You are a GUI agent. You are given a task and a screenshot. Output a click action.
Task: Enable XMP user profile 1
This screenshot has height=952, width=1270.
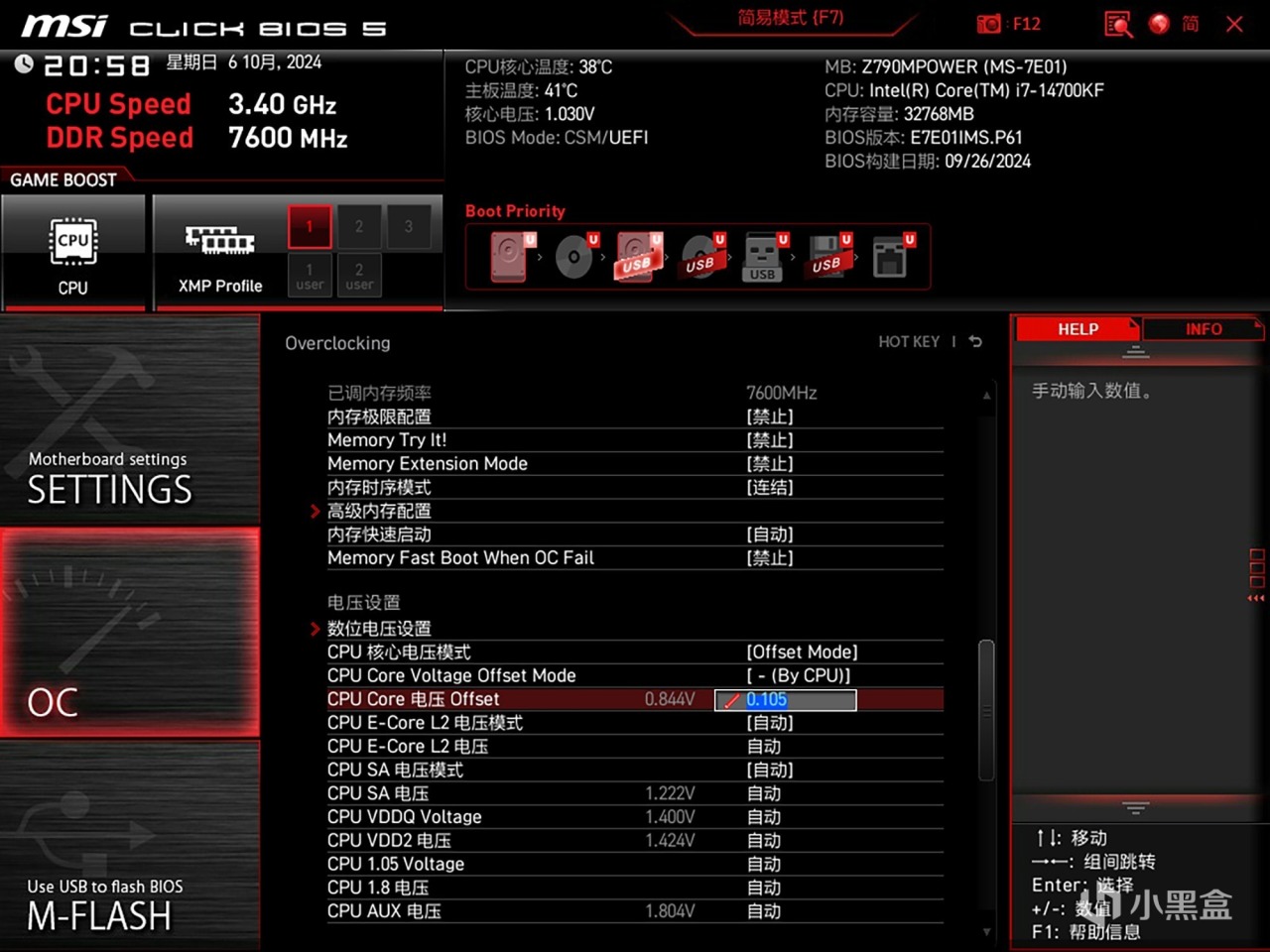tap(310, 275)
